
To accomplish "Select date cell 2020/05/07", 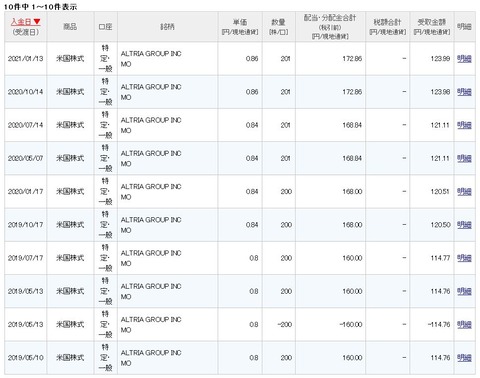I will (26, 158).
